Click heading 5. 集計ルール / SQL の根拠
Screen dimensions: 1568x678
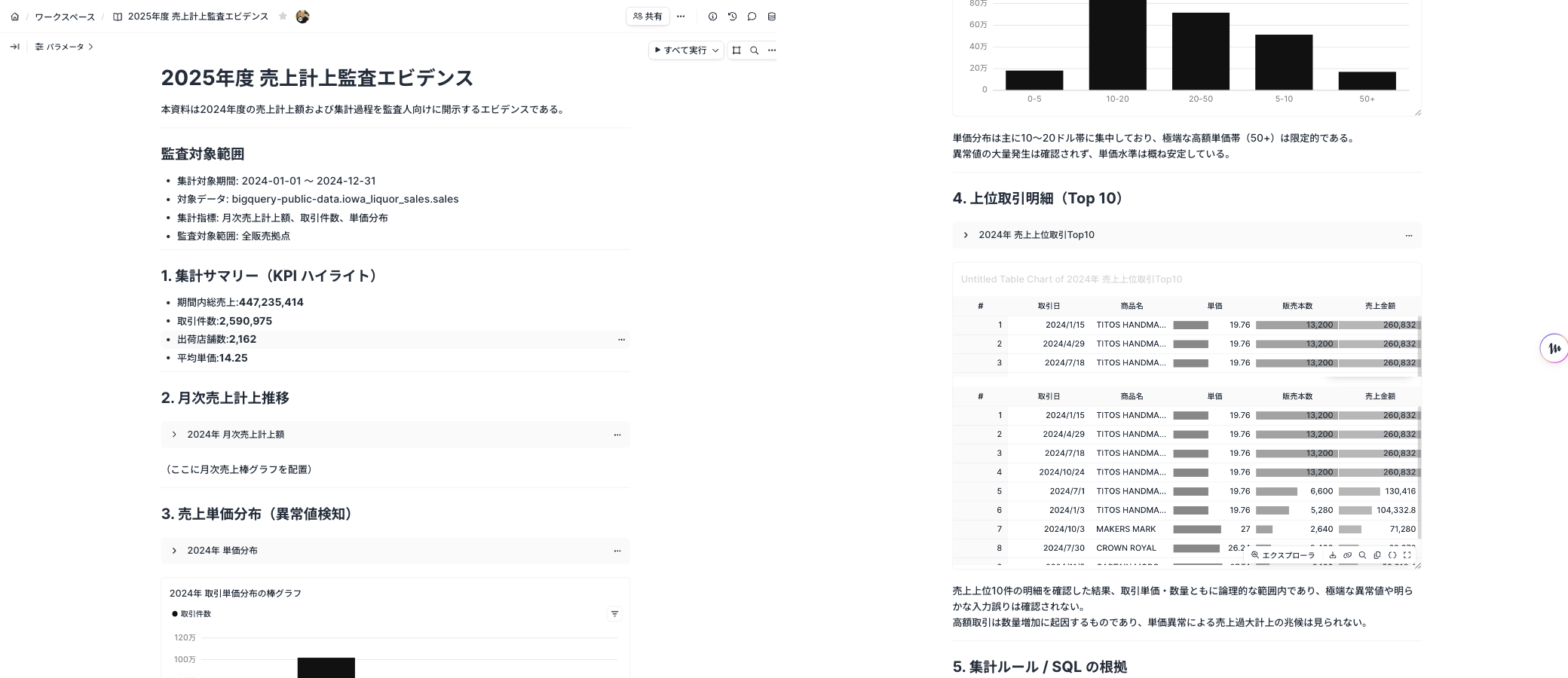(x=1040, y=667)
